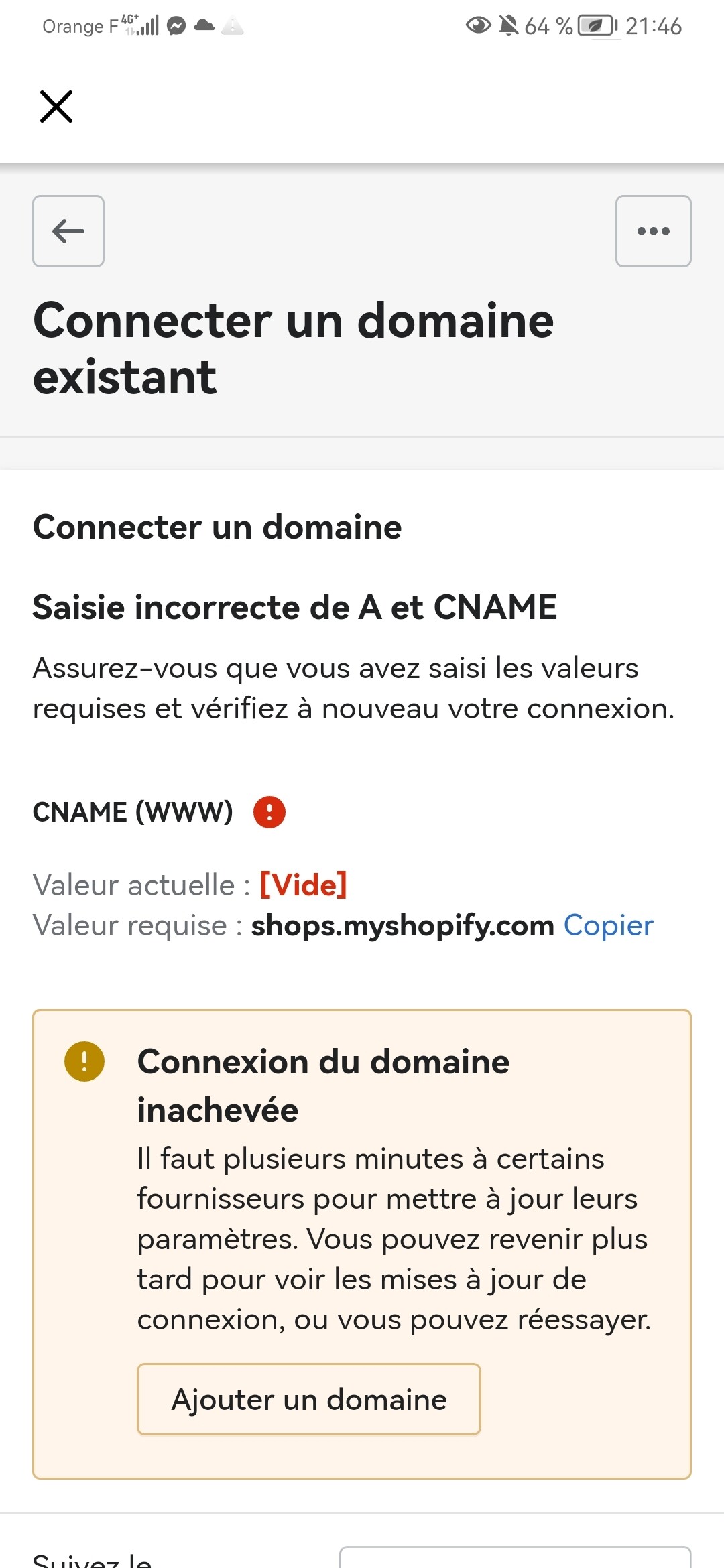The height and width of the screenshot is (1568, 724).
Task: Click the red [Vide] current value
Action: click(304, 885)
